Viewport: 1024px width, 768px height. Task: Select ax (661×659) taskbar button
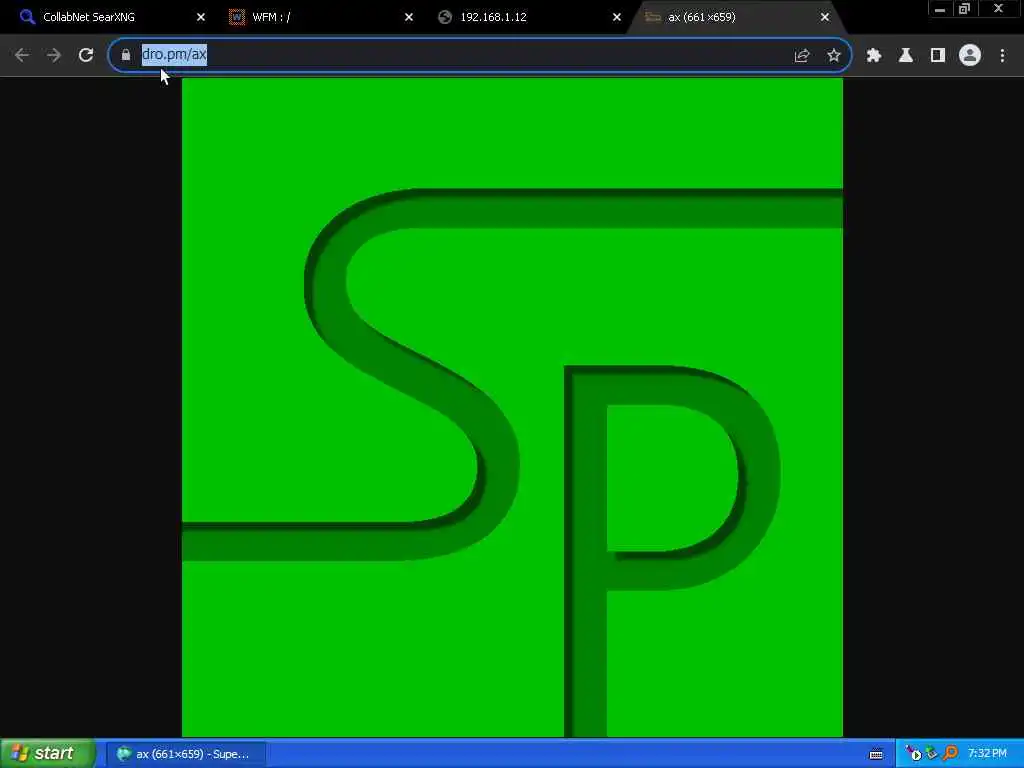[185, 754]
